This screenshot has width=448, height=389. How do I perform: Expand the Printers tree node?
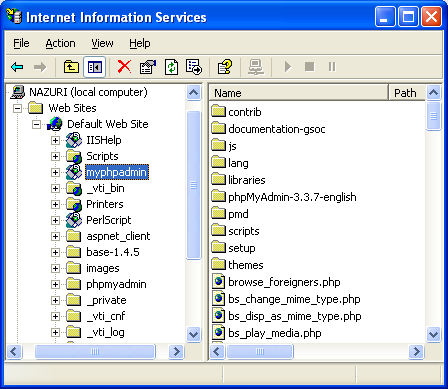point(55,204)
